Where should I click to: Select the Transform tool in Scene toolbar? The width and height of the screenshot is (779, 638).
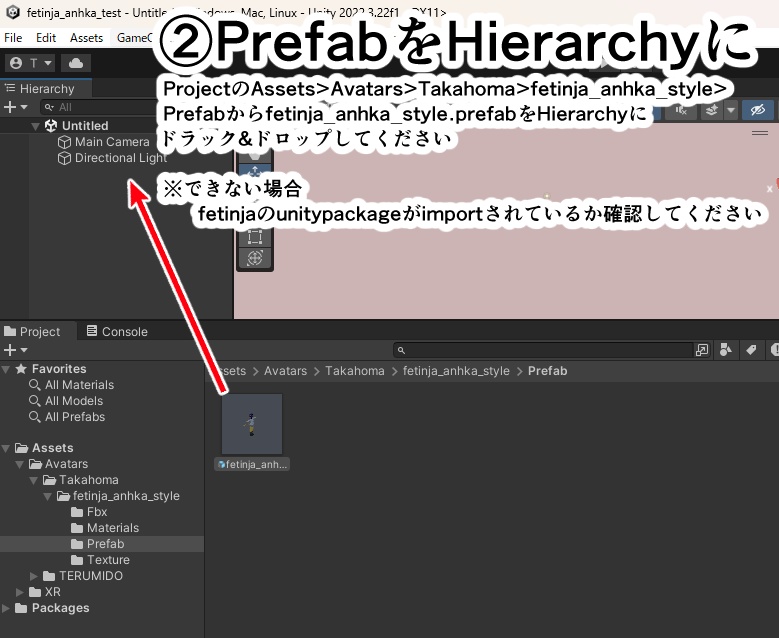pyautogui.click(x=255, y=258)
